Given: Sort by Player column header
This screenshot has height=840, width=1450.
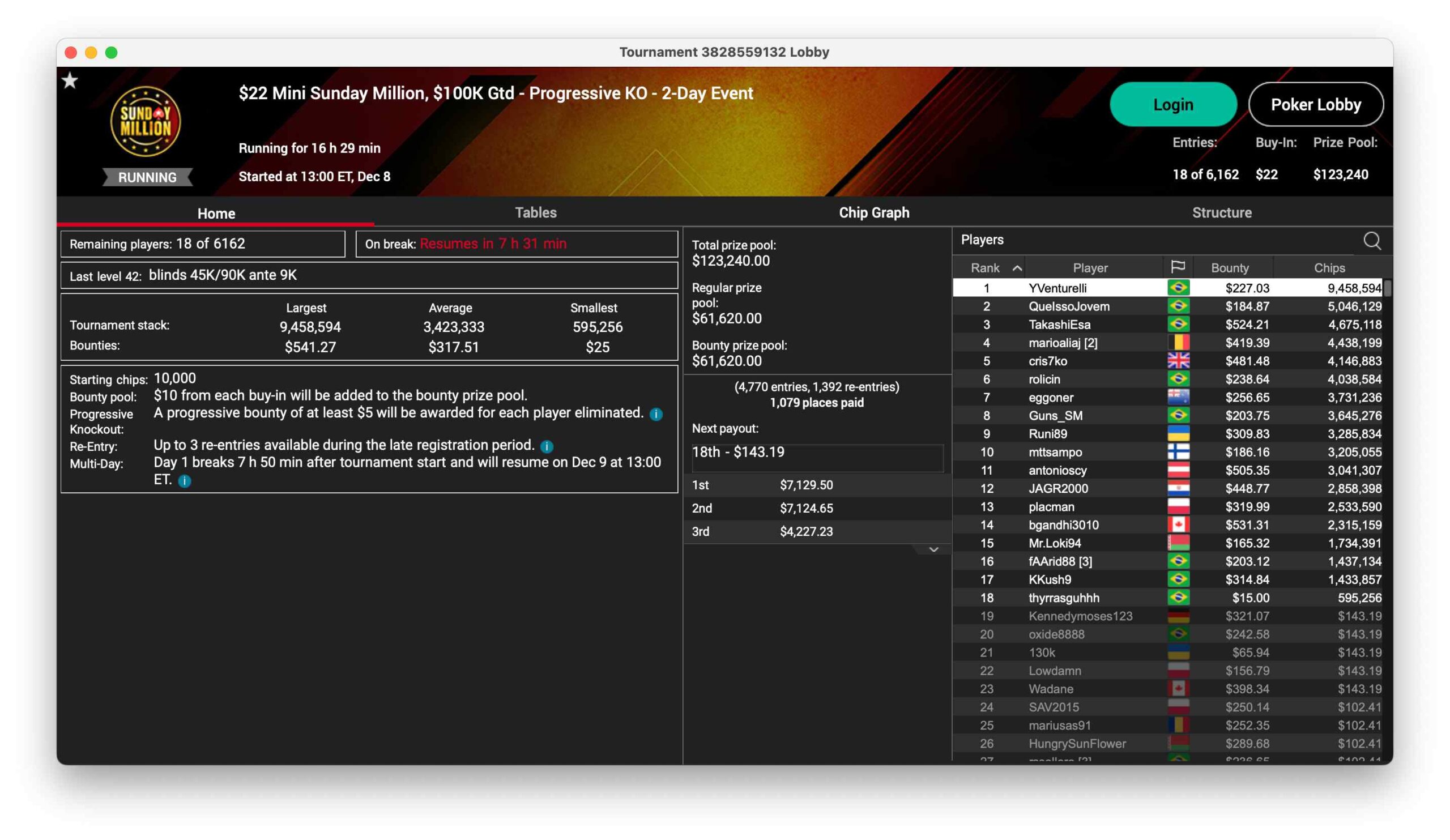Looking at the screenshot, I should [1090, 267].
